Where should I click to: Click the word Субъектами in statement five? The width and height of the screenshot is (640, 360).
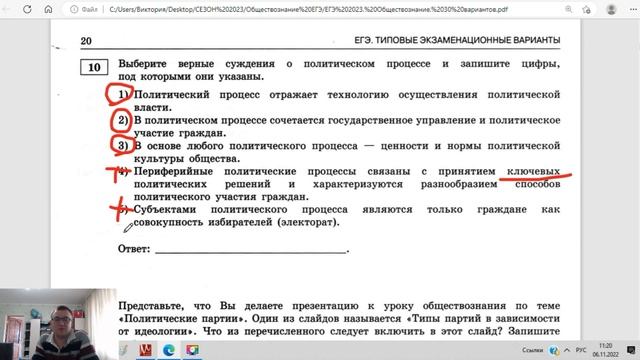(165, 209)
